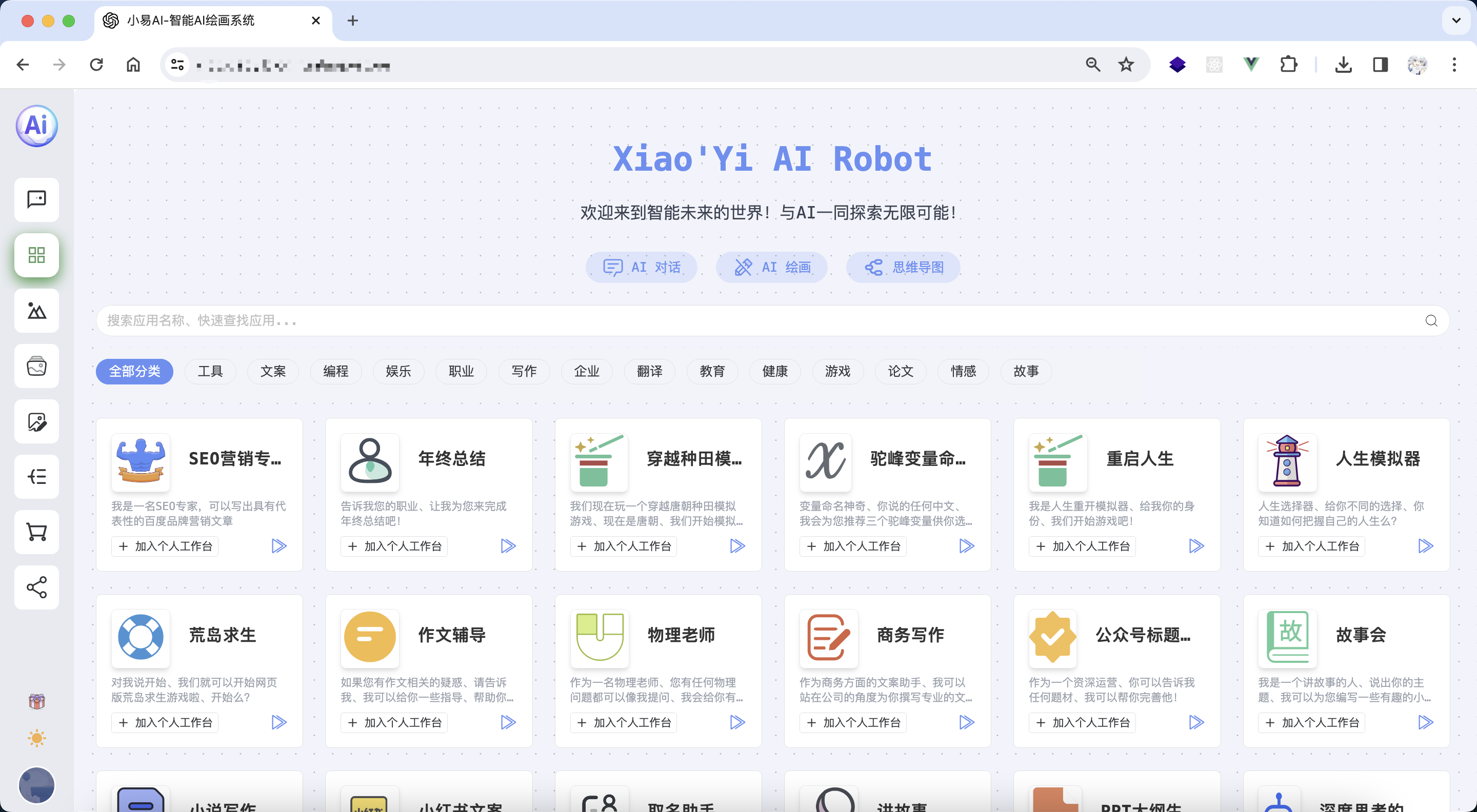Select the 企业 category tab
The image size is (1477, 812).
[x=587, y=371]
